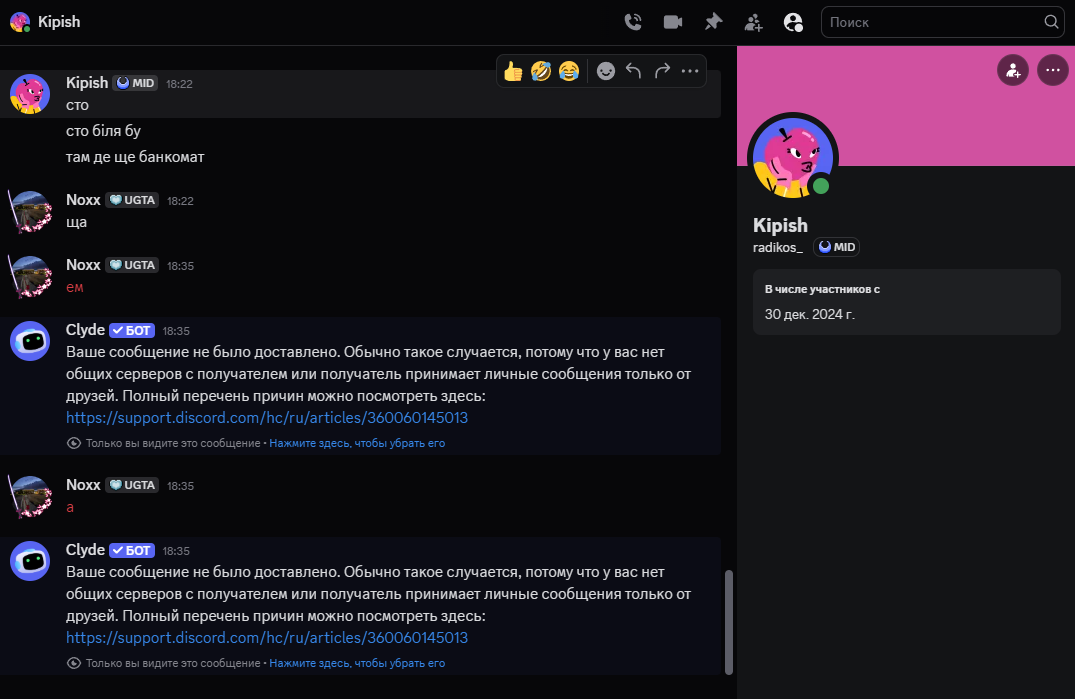
Task: Click the username "radikos_" in profile
Action: [777, 247]
